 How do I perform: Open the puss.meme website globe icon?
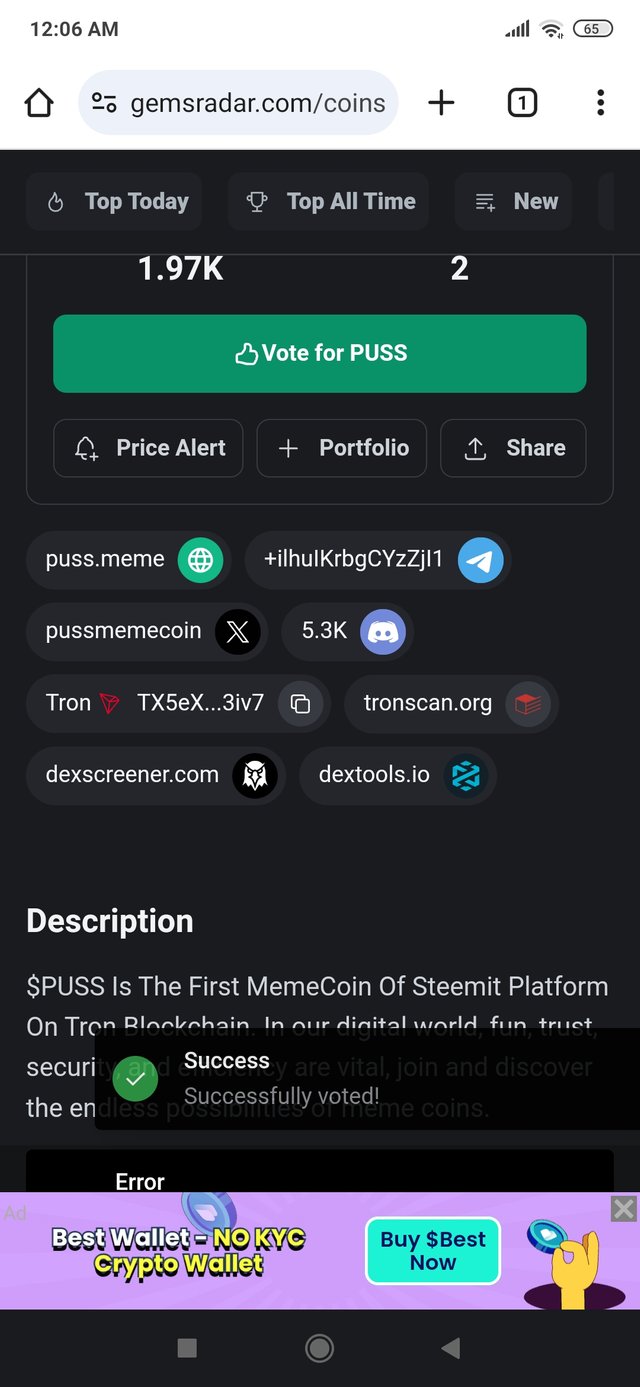200,560
